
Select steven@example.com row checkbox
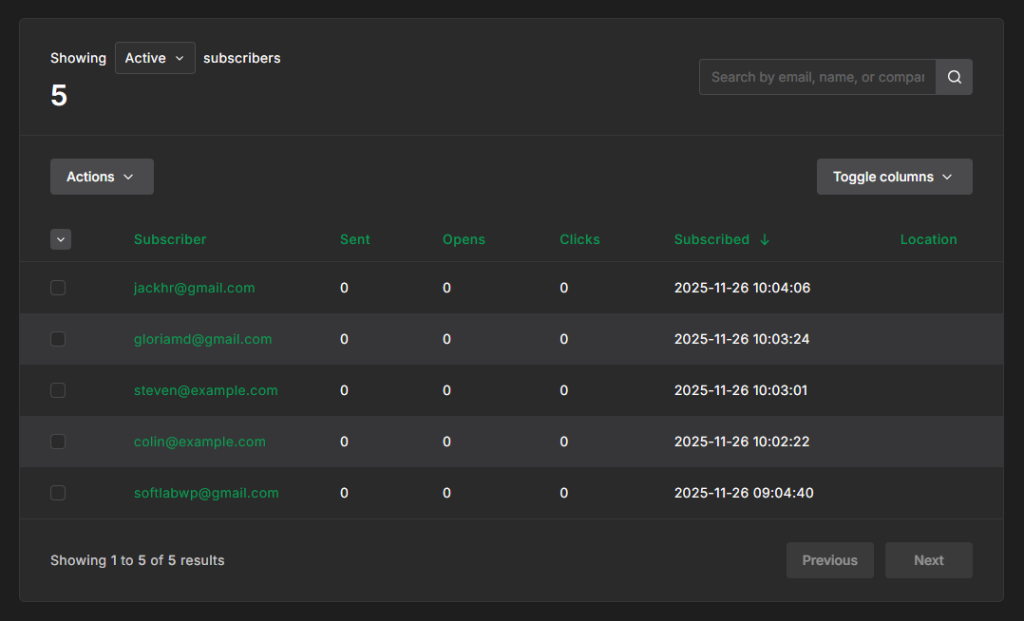[x=58, y=390]
